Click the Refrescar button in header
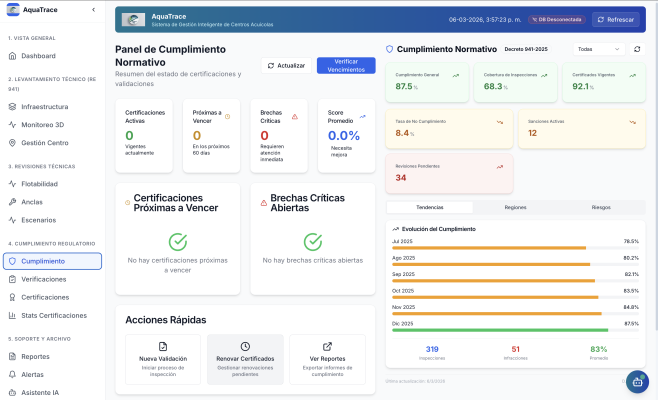This screenshot has height=400, width=658. tap(614, 19)
